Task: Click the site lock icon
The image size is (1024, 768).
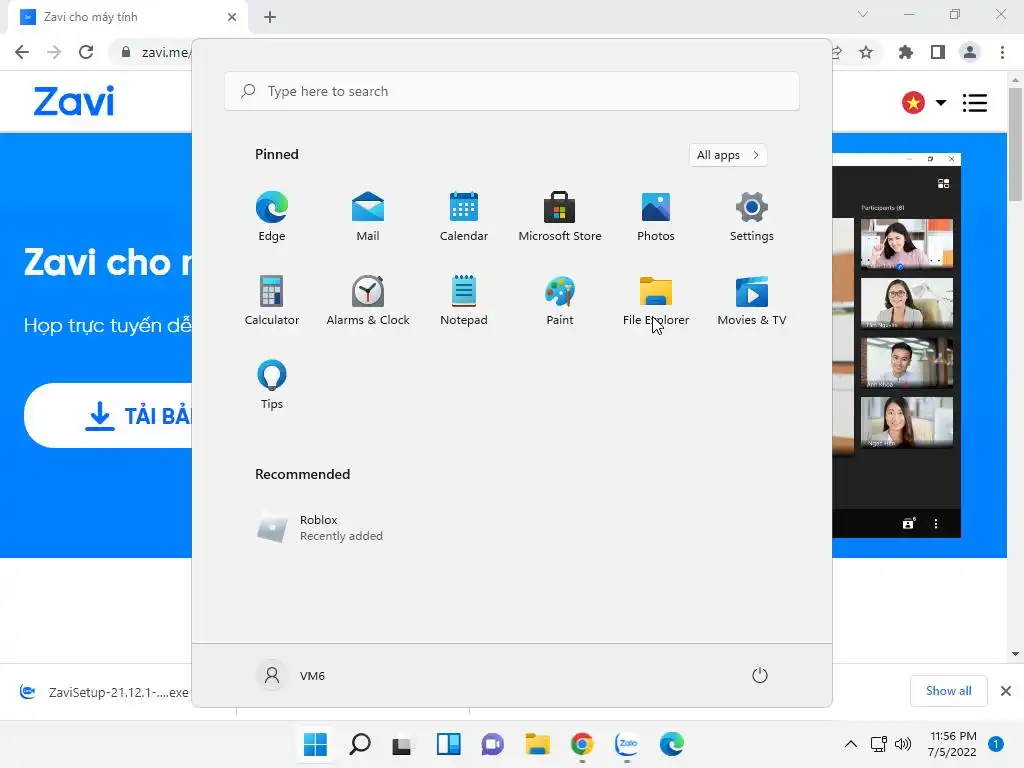Action: (x=126, y=52)
